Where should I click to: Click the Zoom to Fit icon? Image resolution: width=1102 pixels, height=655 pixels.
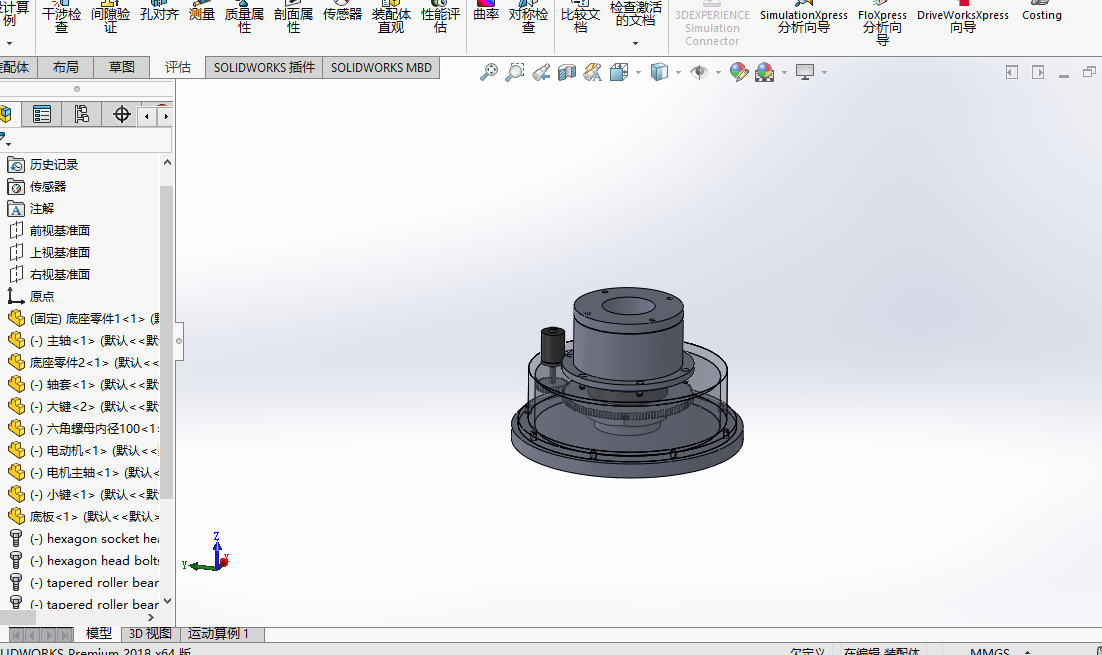[x=488, y=72]
